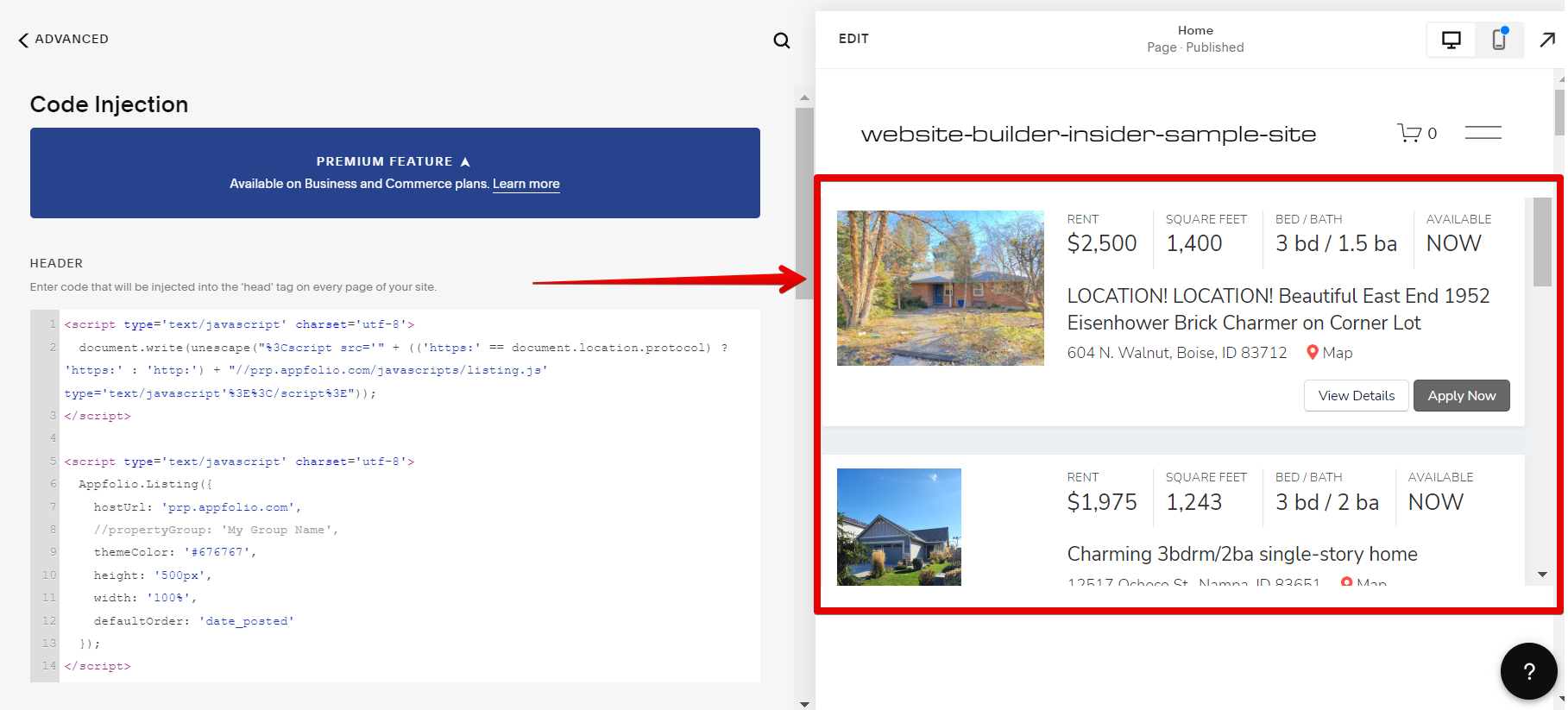Open the Boise brick house photo
This screenshot has height=710, width=1568.
[940, 288]
